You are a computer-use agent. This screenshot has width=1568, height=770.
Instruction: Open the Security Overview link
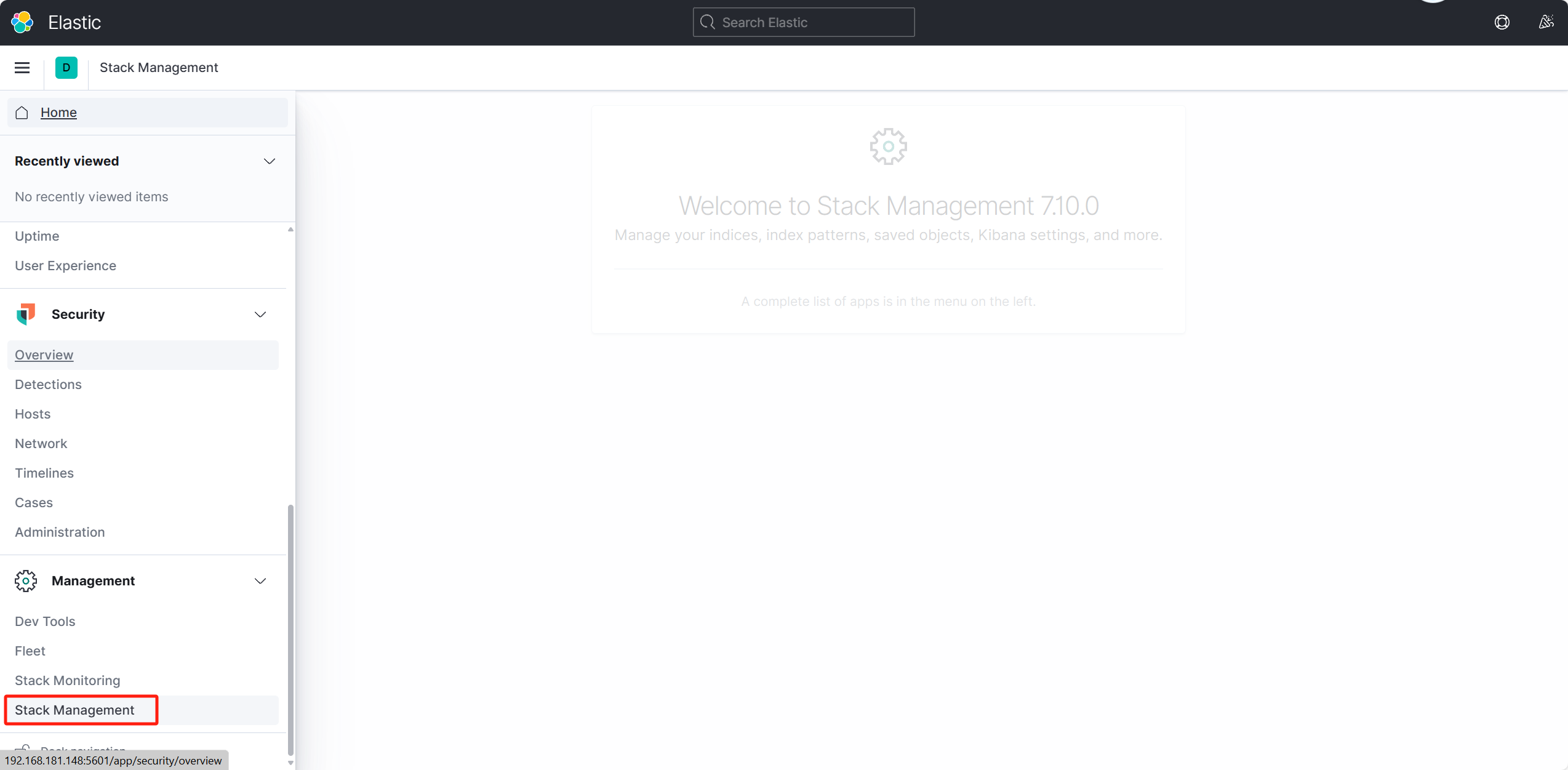click(x=44, y=355)
